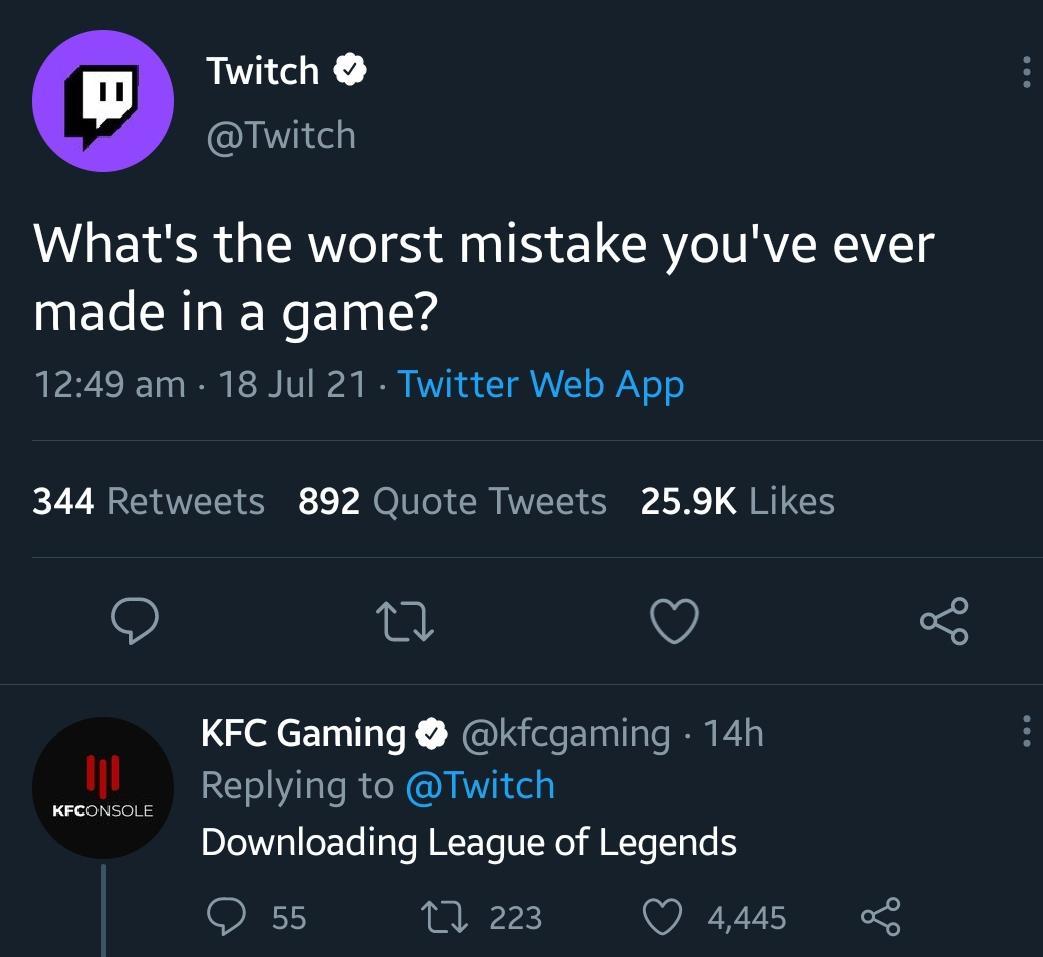Share the Twitch tweet
The width and height of the screenshot is (1043, 957).
point(944,622)
